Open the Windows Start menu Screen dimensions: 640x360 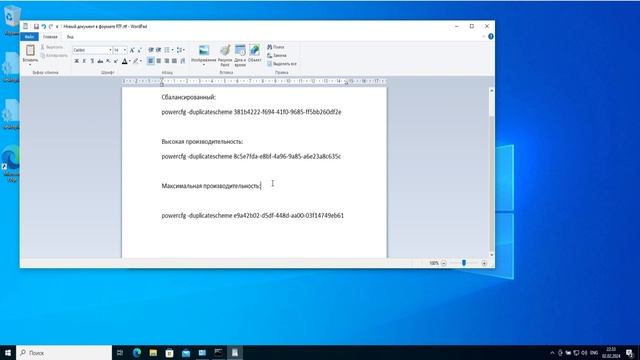point(8,353)
